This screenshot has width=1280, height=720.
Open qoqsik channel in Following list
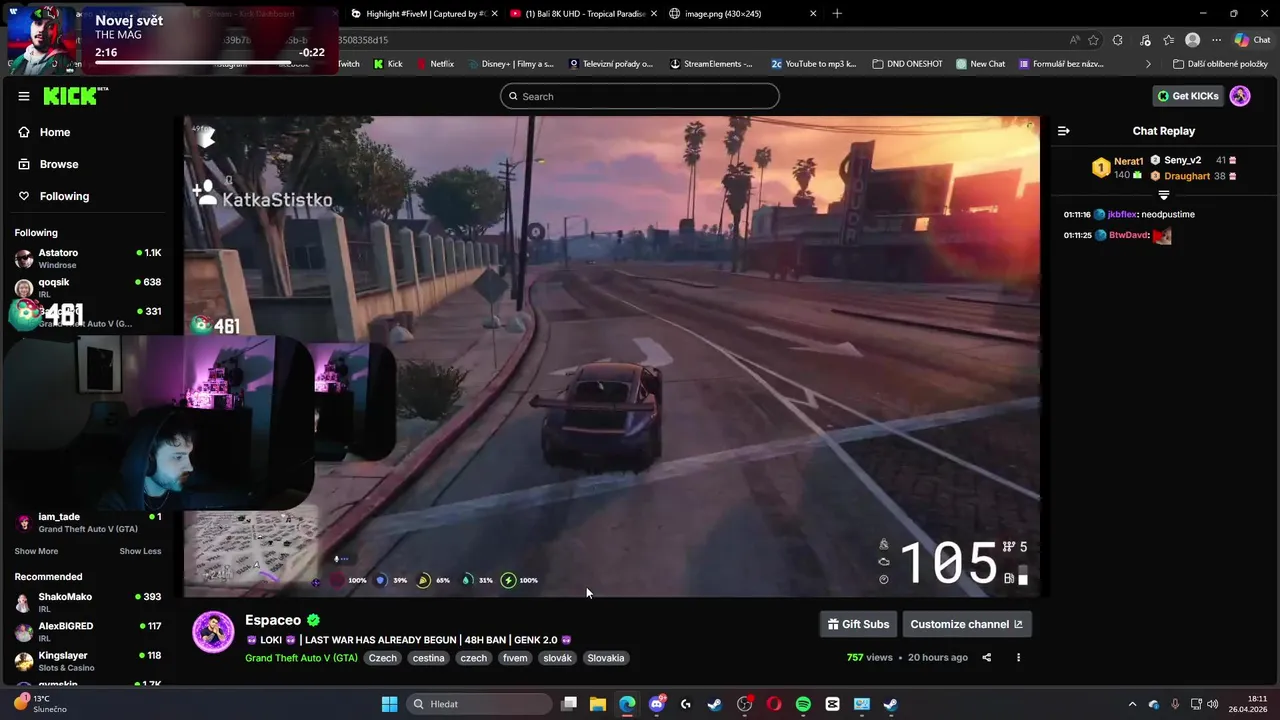click(88, 287)
